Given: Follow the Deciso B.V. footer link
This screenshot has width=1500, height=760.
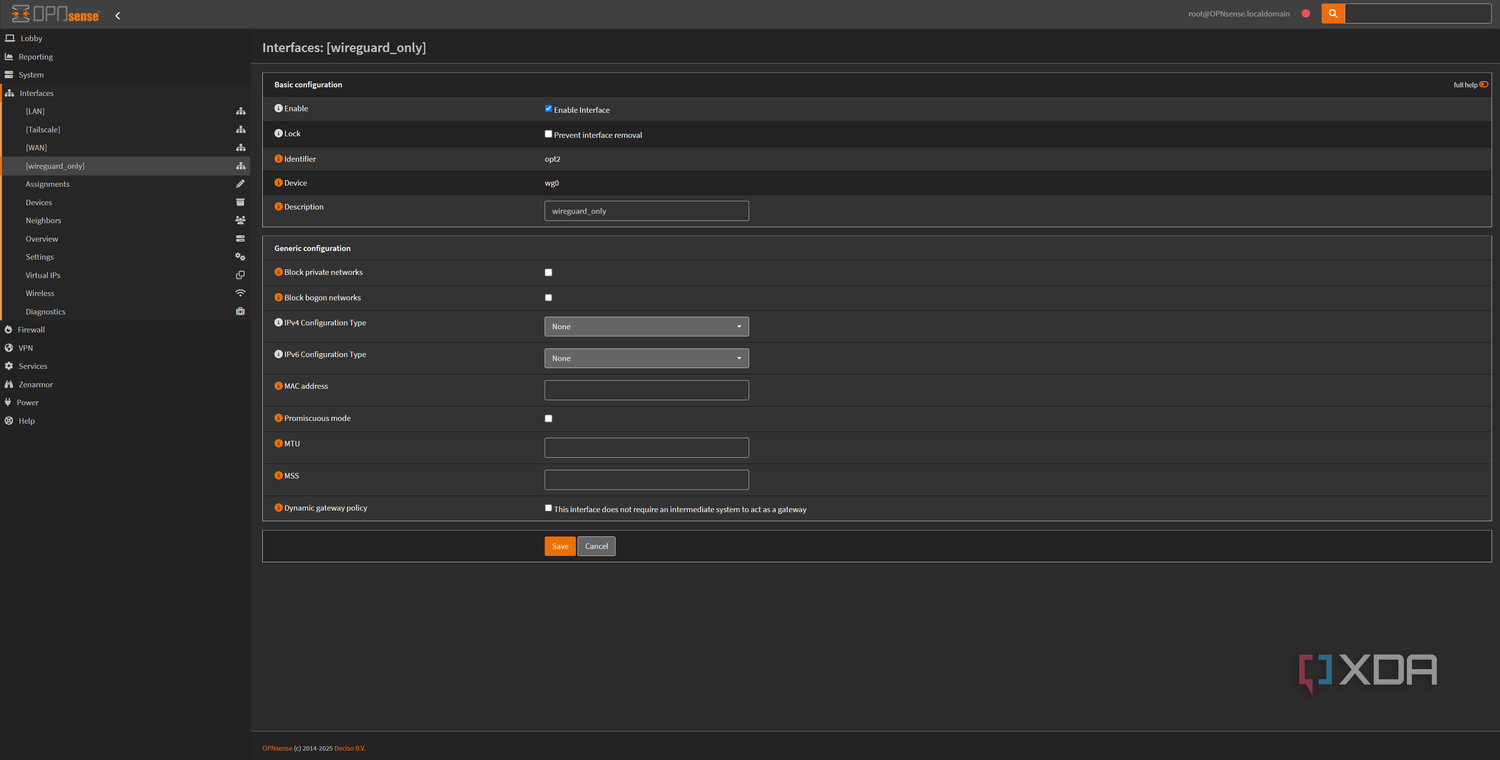Looking at the screenshot, I should pos(350,748).
